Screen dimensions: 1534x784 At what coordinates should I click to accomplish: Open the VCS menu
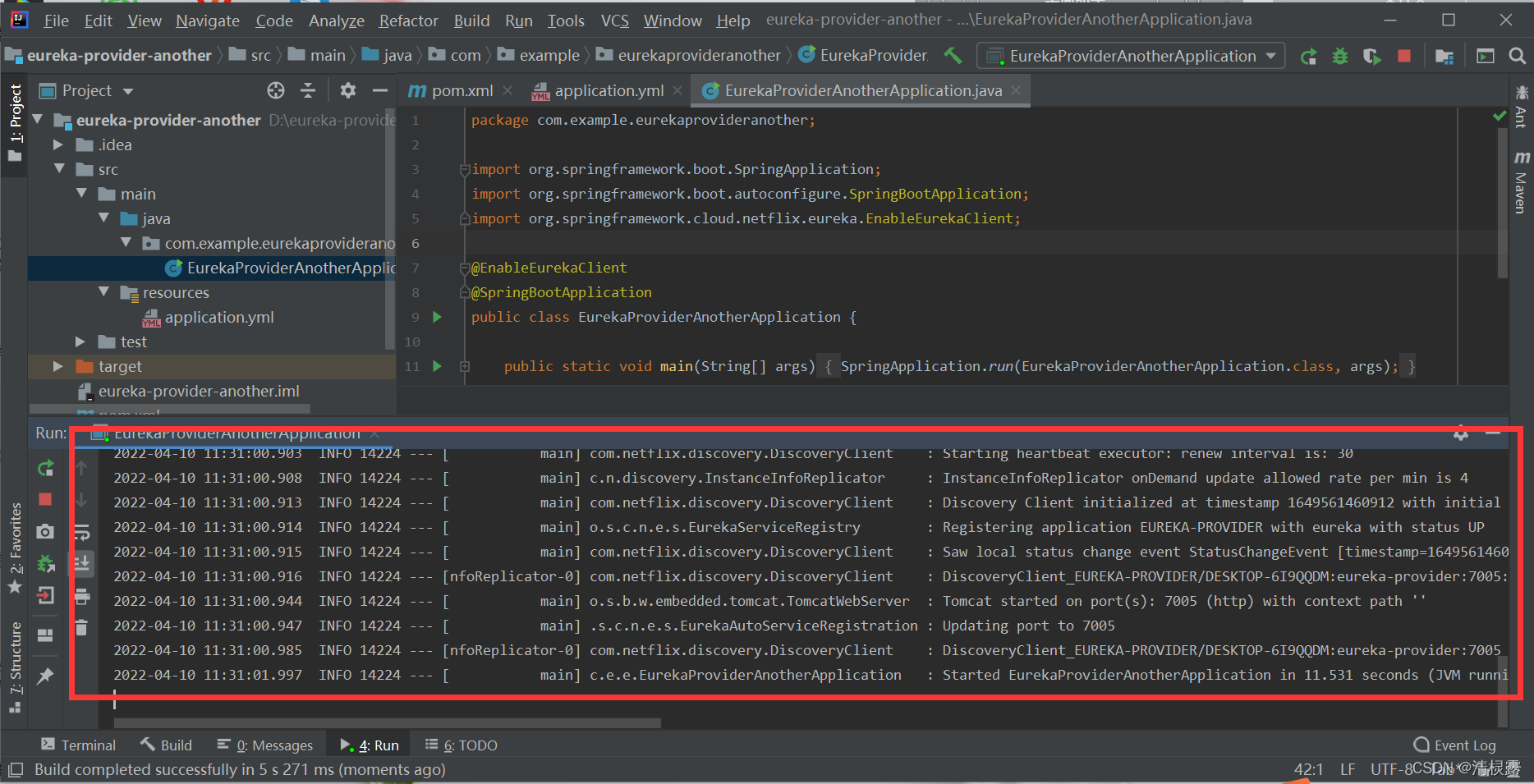[x=614, y=21]
